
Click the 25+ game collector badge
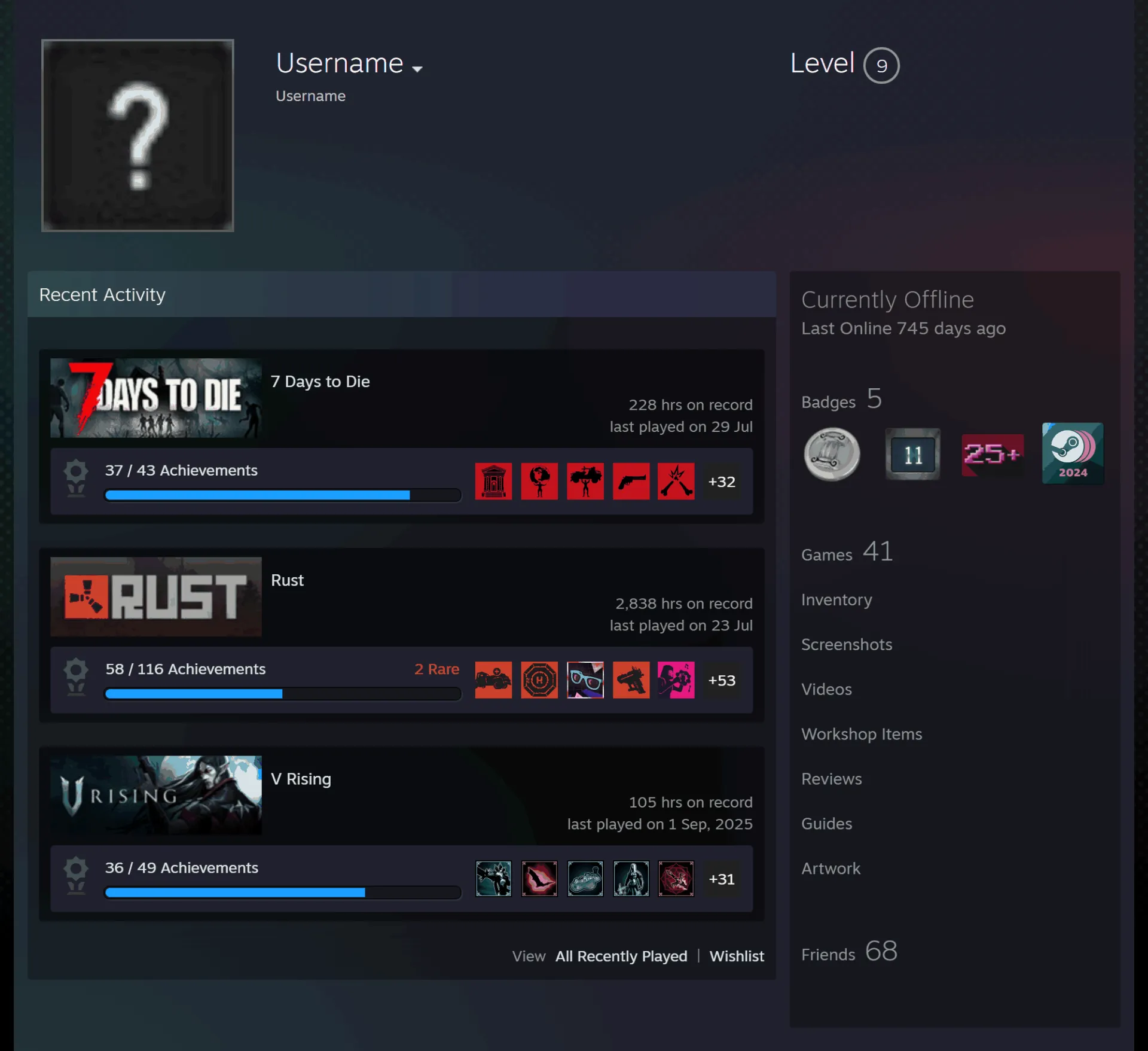993,455
